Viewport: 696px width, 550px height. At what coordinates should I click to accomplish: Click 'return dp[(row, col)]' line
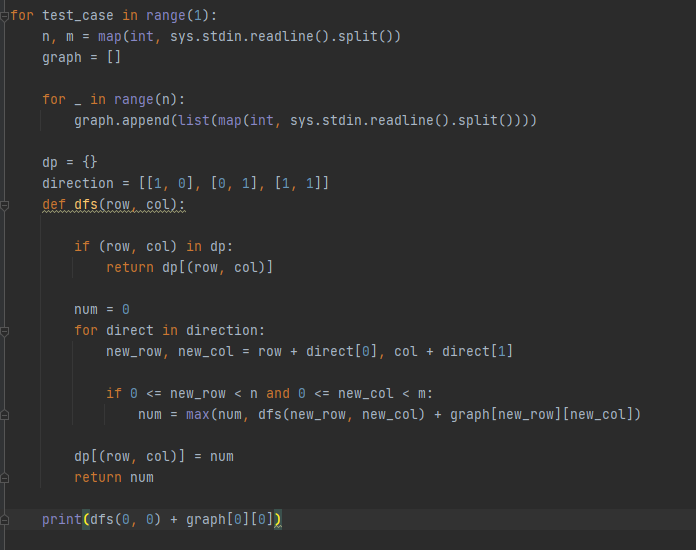(189, 268)
